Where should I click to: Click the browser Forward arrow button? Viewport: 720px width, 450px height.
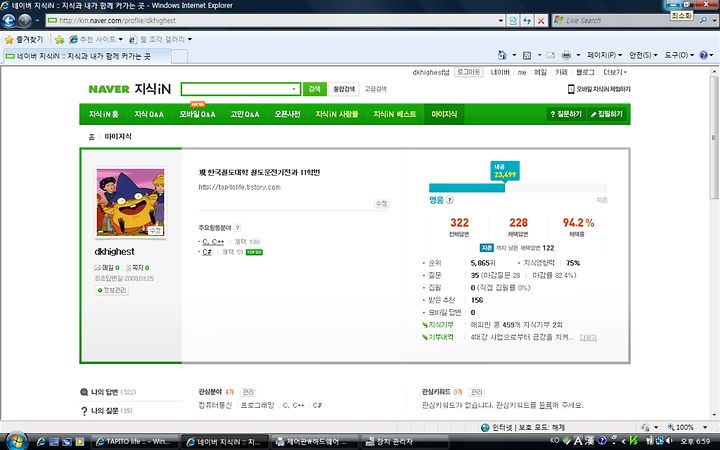tap(25, 21)
